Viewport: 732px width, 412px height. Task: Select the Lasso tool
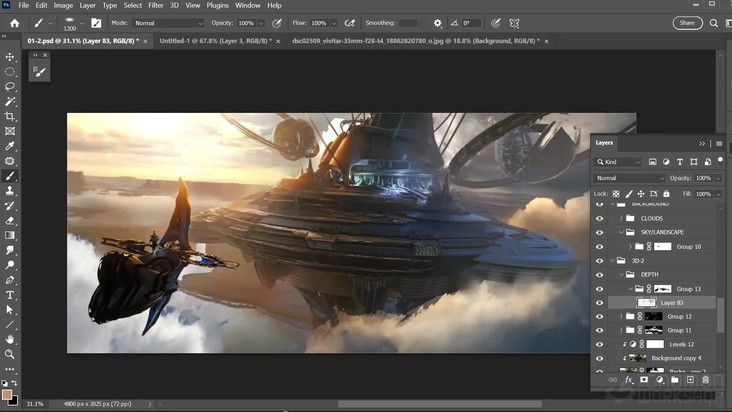click(10, 87)
